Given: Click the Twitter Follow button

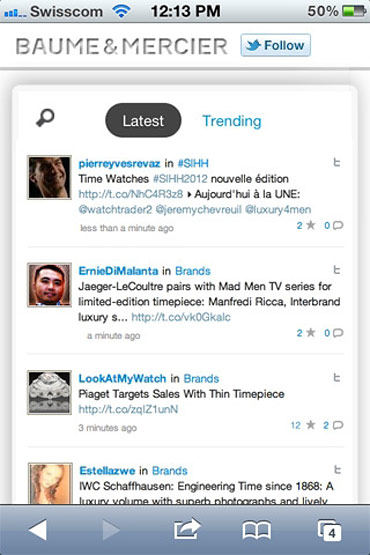Looking at the screenshot, I should click(275, 45).
